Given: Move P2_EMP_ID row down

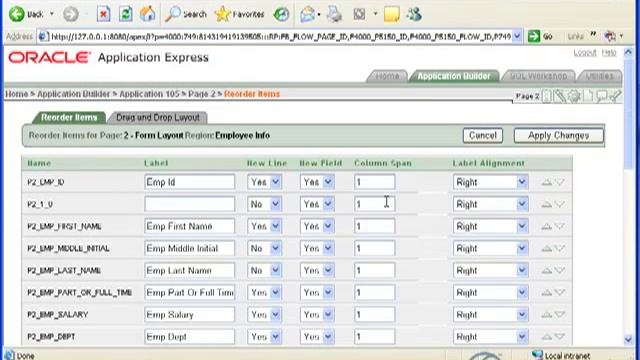Looking at the screenshot, I should (560, 182).
